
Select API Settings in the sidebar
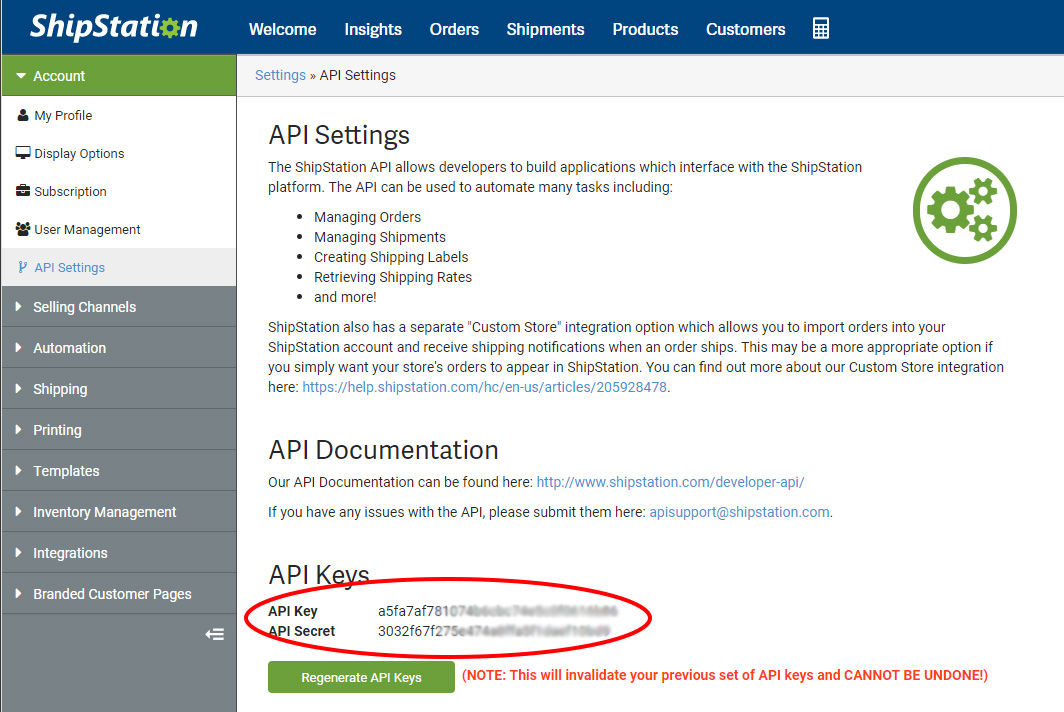[x=119, y=267]
